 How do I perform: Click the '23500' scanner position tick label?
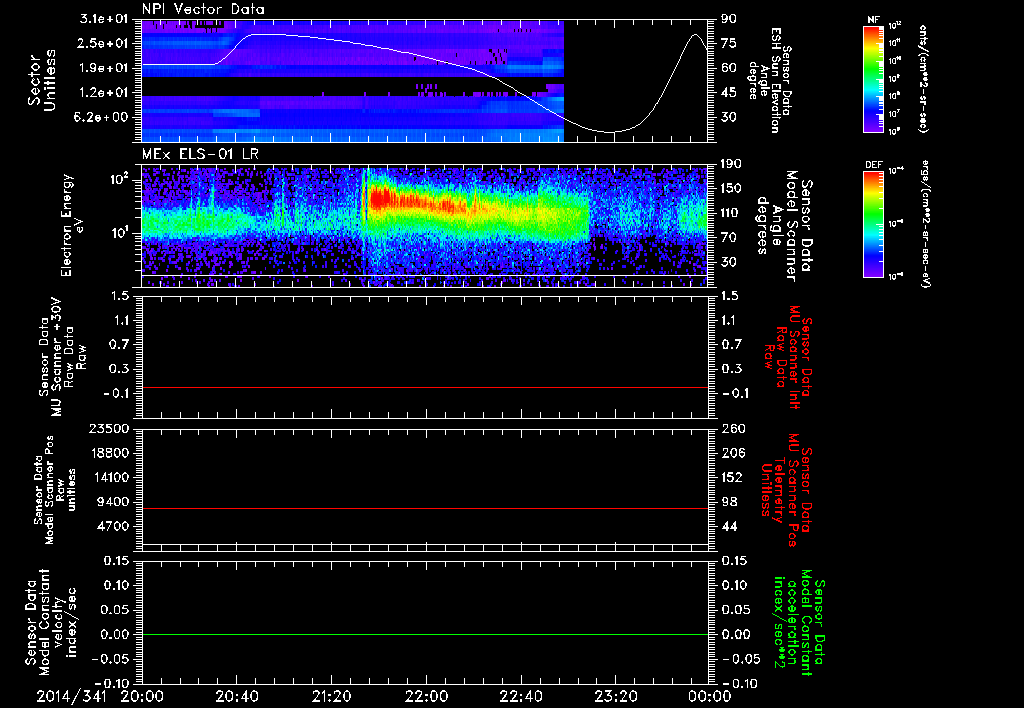pyautogui.click(x=107, y=428)
